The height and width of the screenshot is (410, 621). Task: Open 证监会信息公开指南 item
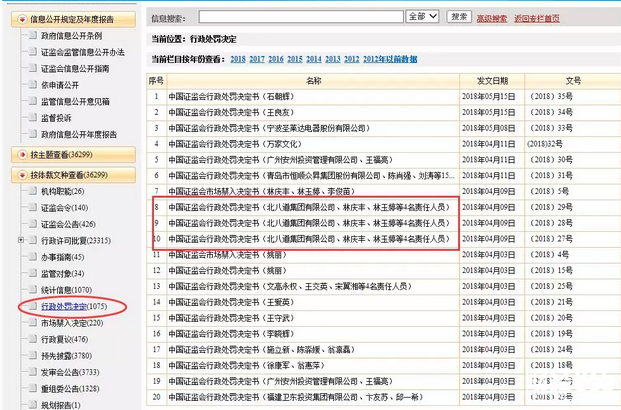(x=75, y=69)
